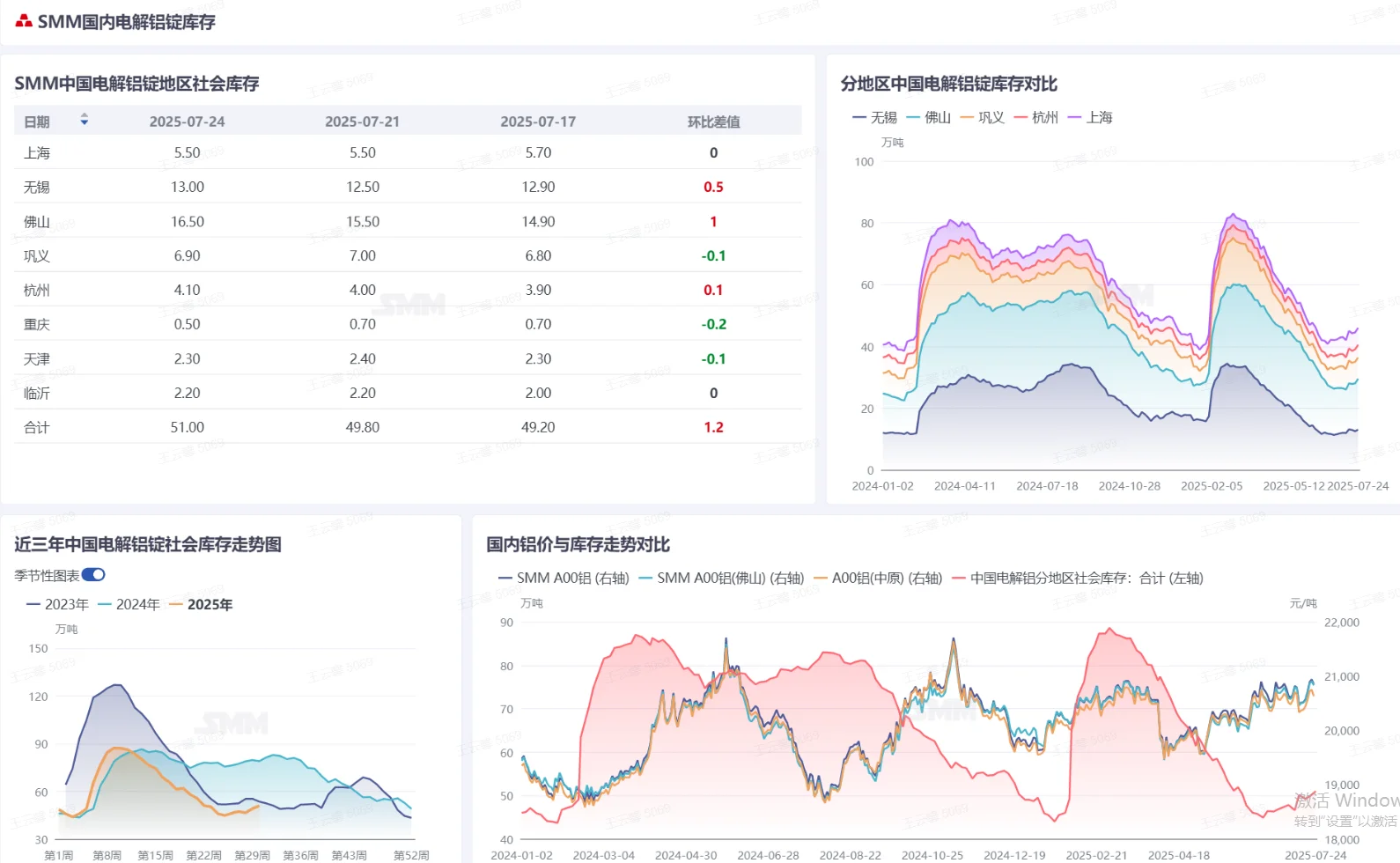
Task: Click the 第22周 axis label in seasonal chart
Action: pos(203,855)
